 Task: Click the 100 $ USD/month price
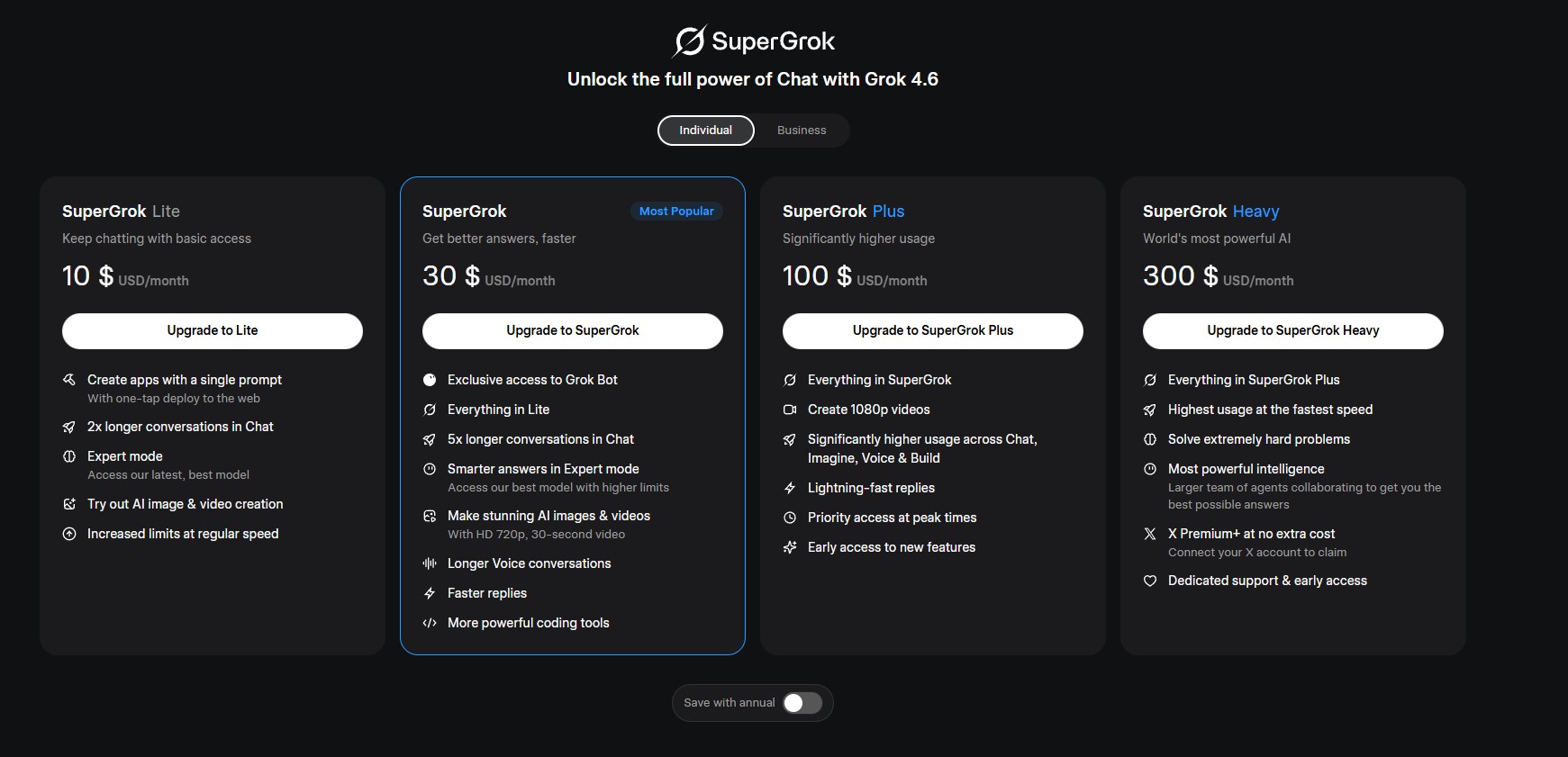(855, 275)
